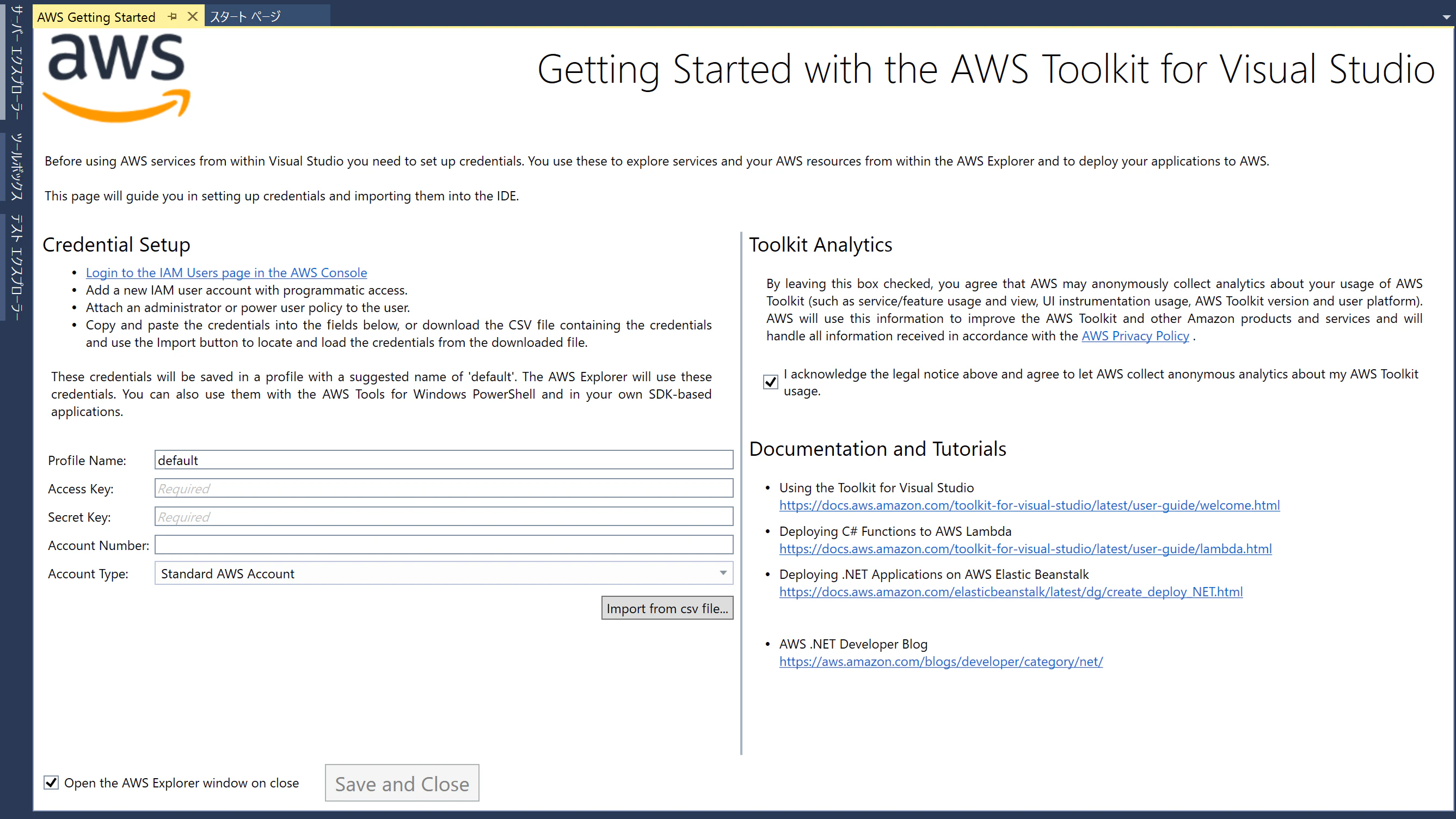Click the Account Number input field
This screenshot has width=1456, height=819.
[x=444, y=545]
